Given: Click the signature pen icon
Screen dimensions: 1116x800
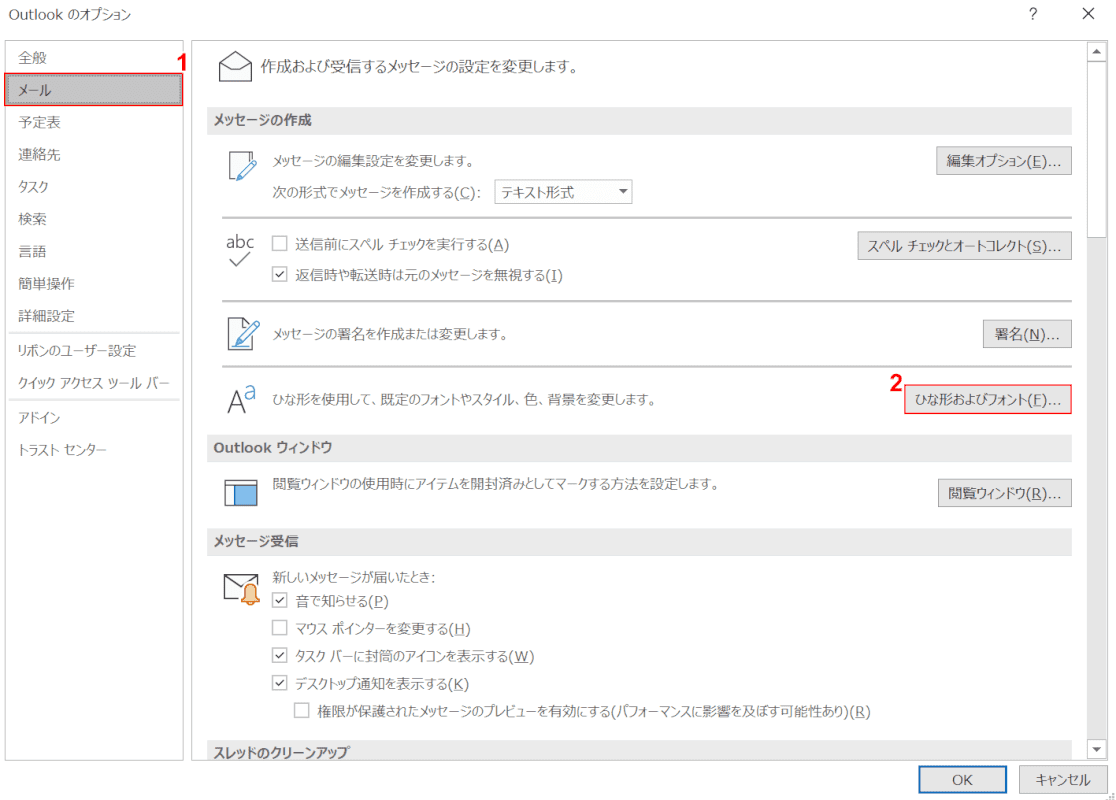Looking at the screenshot, I should (x=243, y=334).
